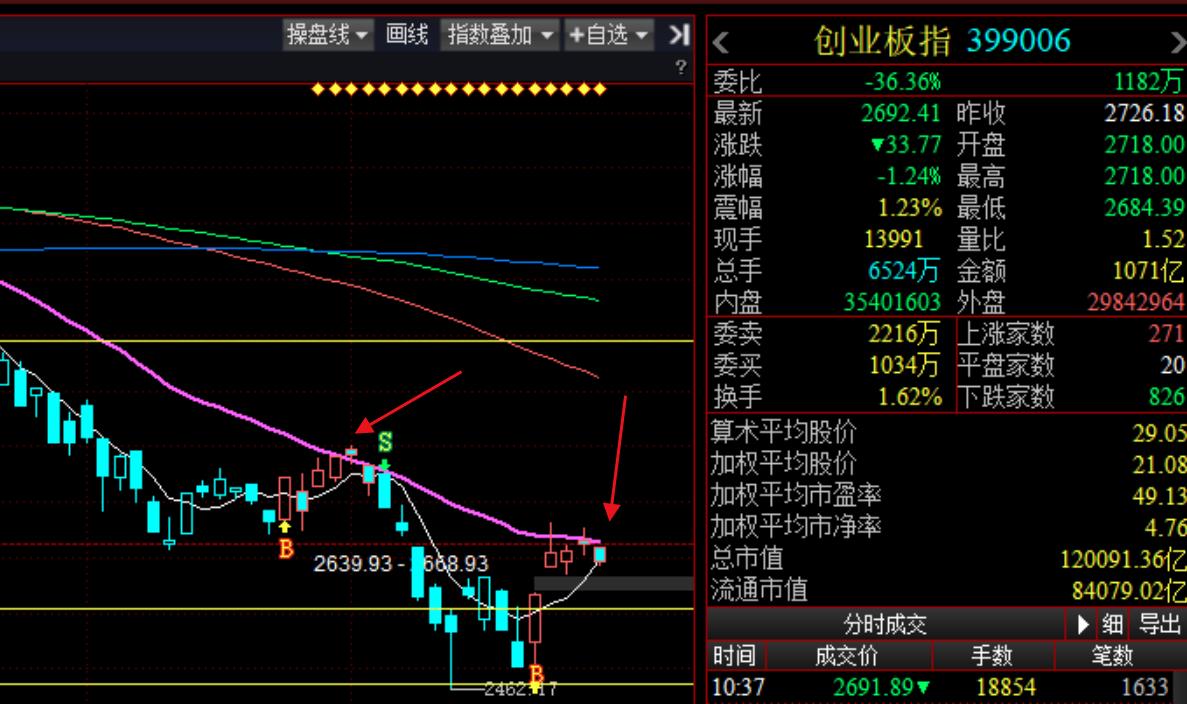The height and width of the screenshot is (704, 1187).
Task: Open the 操盘线 dropdown
Action: click(x=322, y=33)
